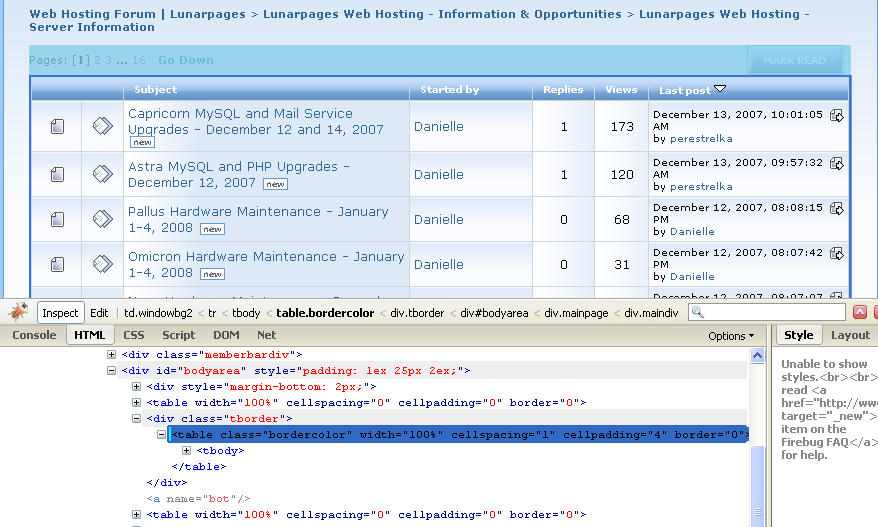Collapse the table.bordercolor node
This screenshot has height=527, width=878.
pos(161,434)
